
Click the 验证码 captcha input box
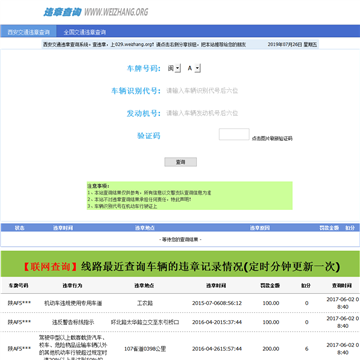(x=234, y=134)
